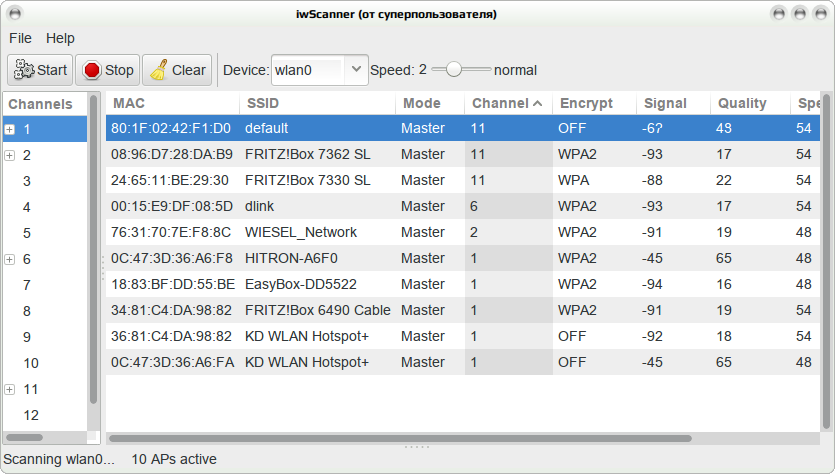Image resolution: width=835 pixels, height=474 pixels.
Task: Select channel 3 in Channels list
Action: coord(45,181)
